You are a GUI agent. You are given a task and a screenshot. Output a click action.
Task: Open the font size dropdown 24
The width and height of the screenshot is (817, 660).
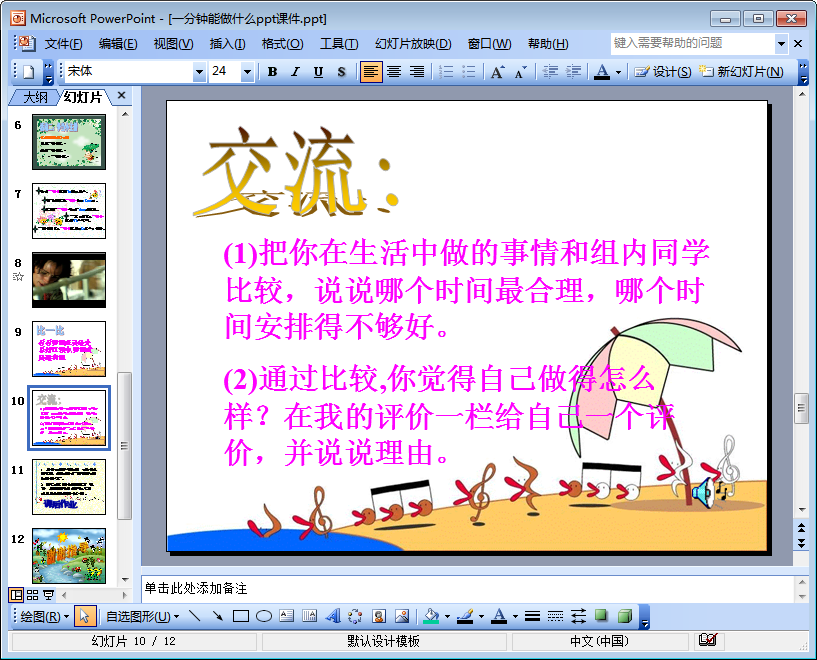pyautogui.click(x=247, y=72)
